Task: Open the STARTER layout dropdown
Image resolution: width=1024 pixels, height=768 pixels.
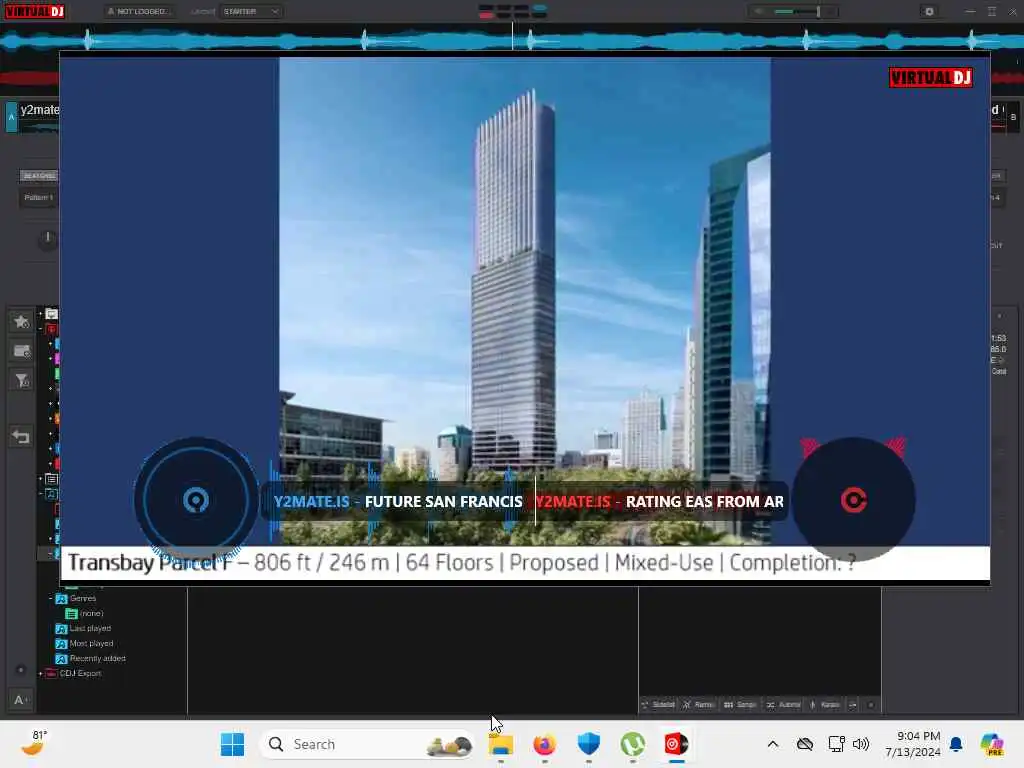Action: pos(251,11)
